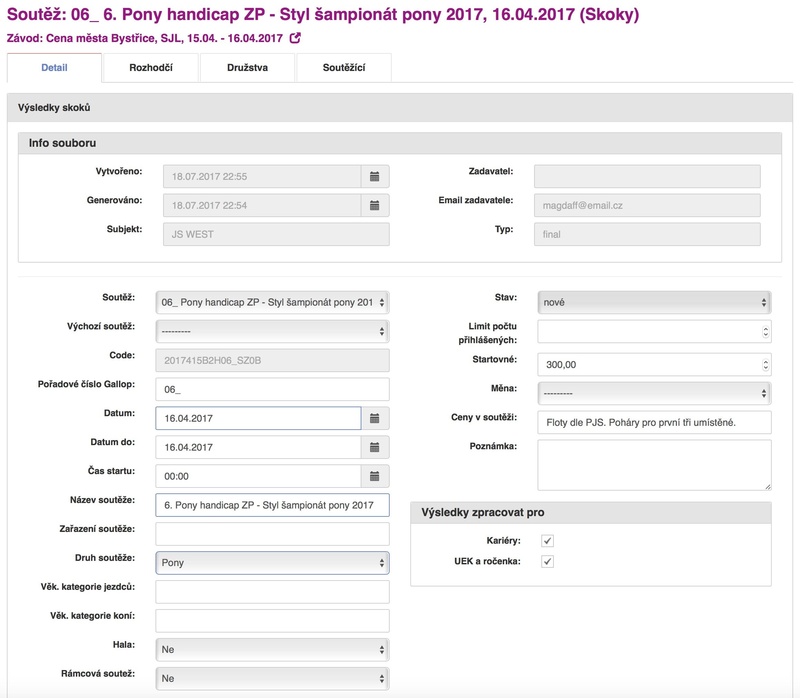The height and width of the screenshot is (698, 800).
Task: Switch to the Rozhodčí tab
Action: (x=150, y=68)
